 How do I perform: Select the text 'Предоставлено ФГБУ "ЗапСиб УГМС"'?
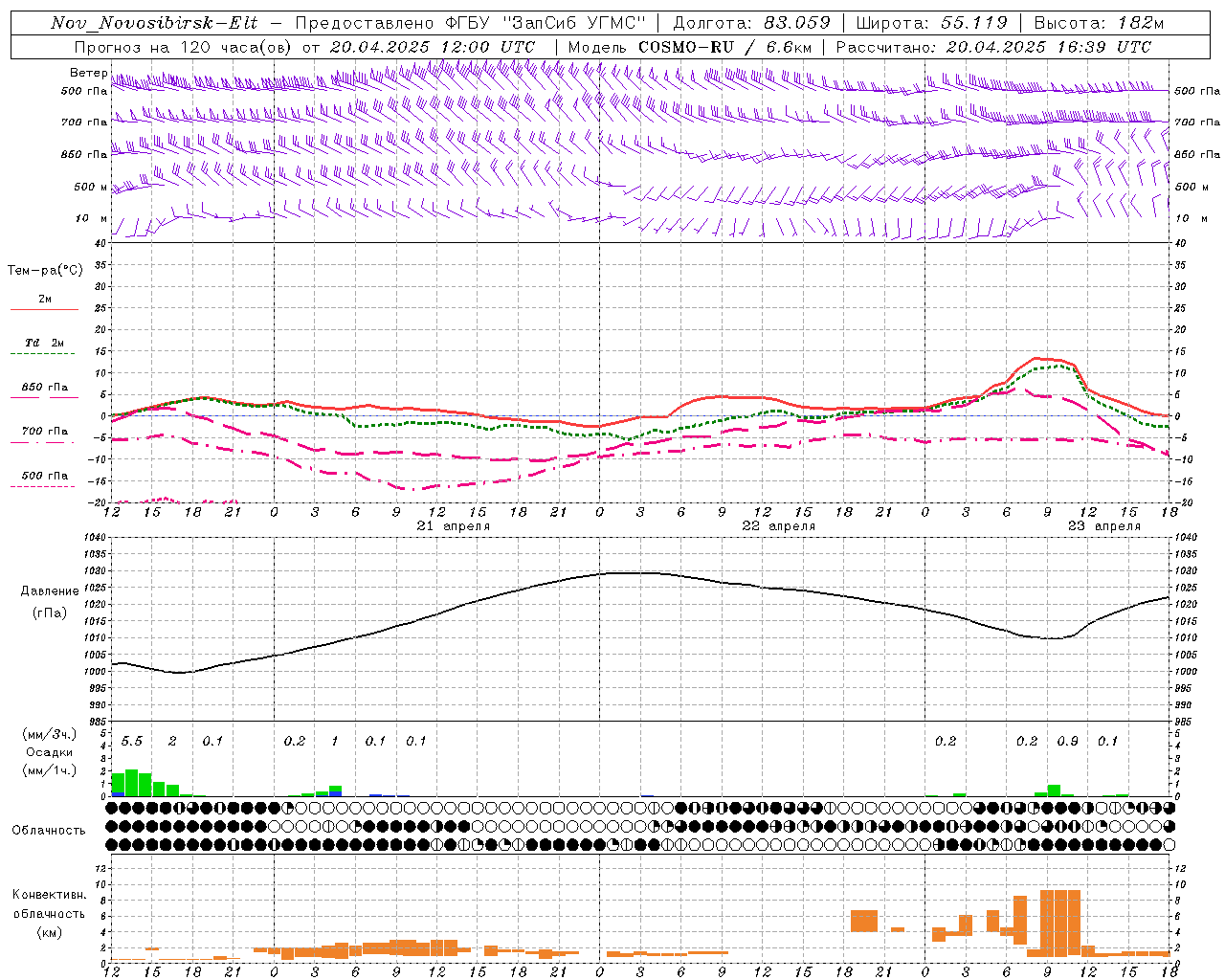click(471, 23)
